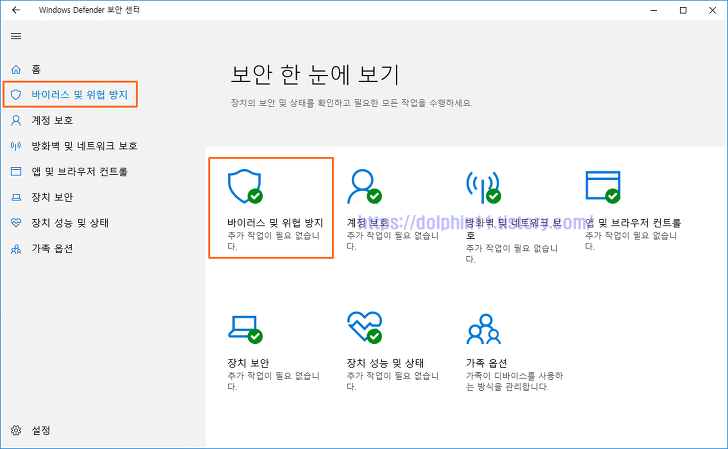Click the person icon for 계정 보호 in sidebar
This screenshot has height=449, width=728.
(x=16, y=120)
